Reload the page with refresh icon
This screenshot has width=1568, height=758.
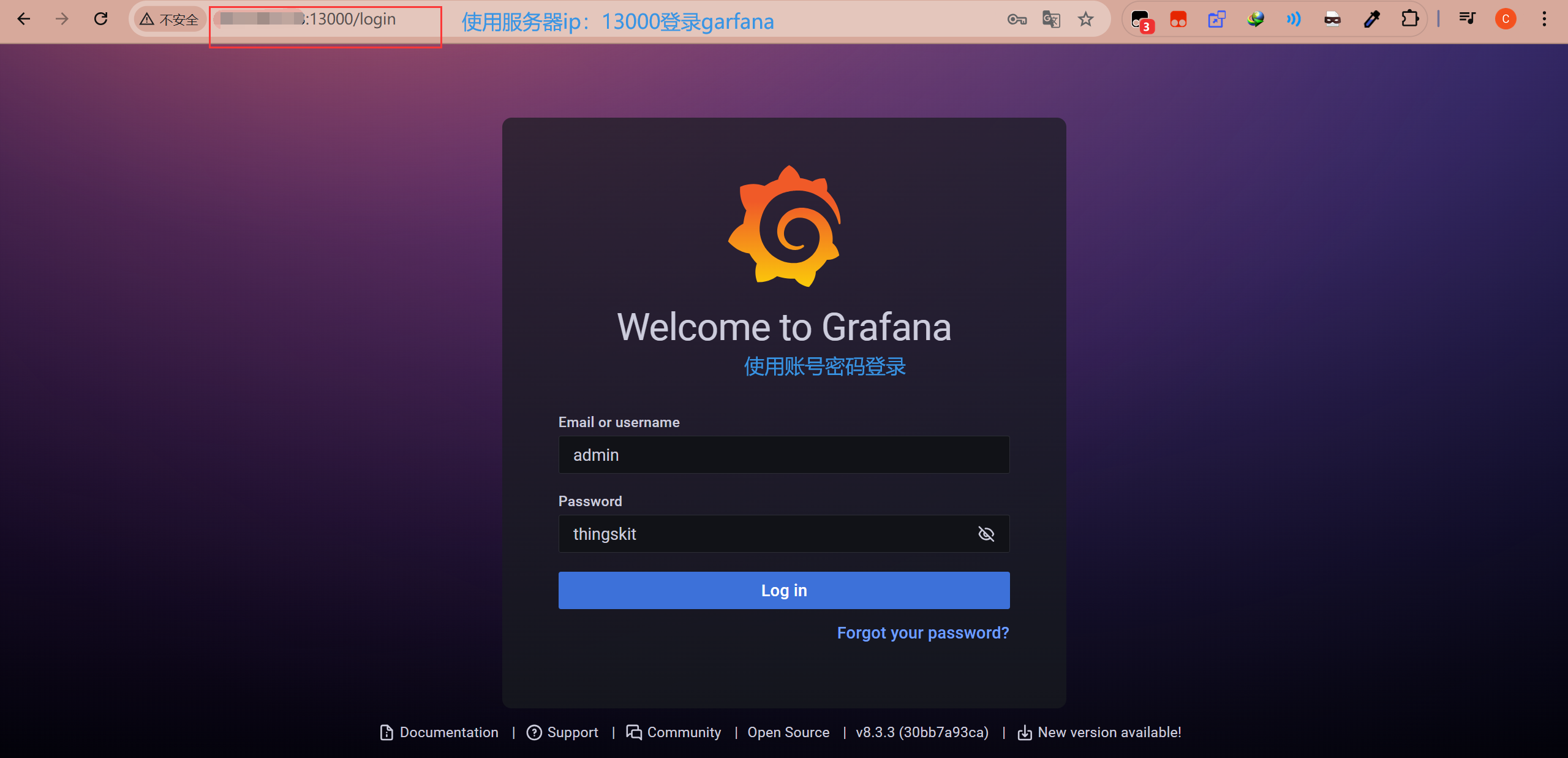click(101, 19)
